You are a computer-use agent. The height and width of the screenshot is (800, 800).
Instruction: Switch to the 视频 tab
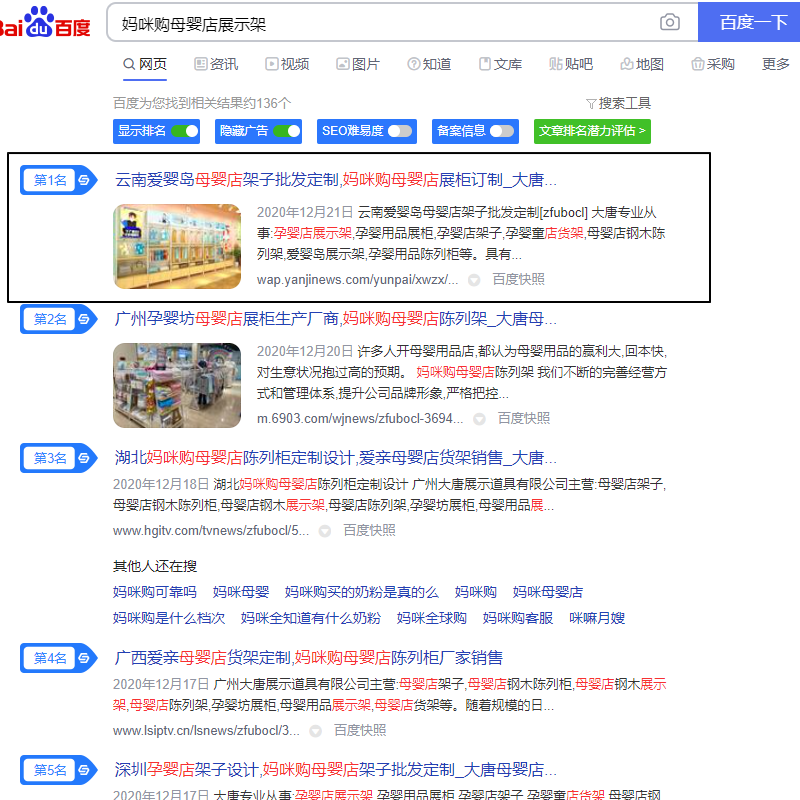click(x=287, y=64)
